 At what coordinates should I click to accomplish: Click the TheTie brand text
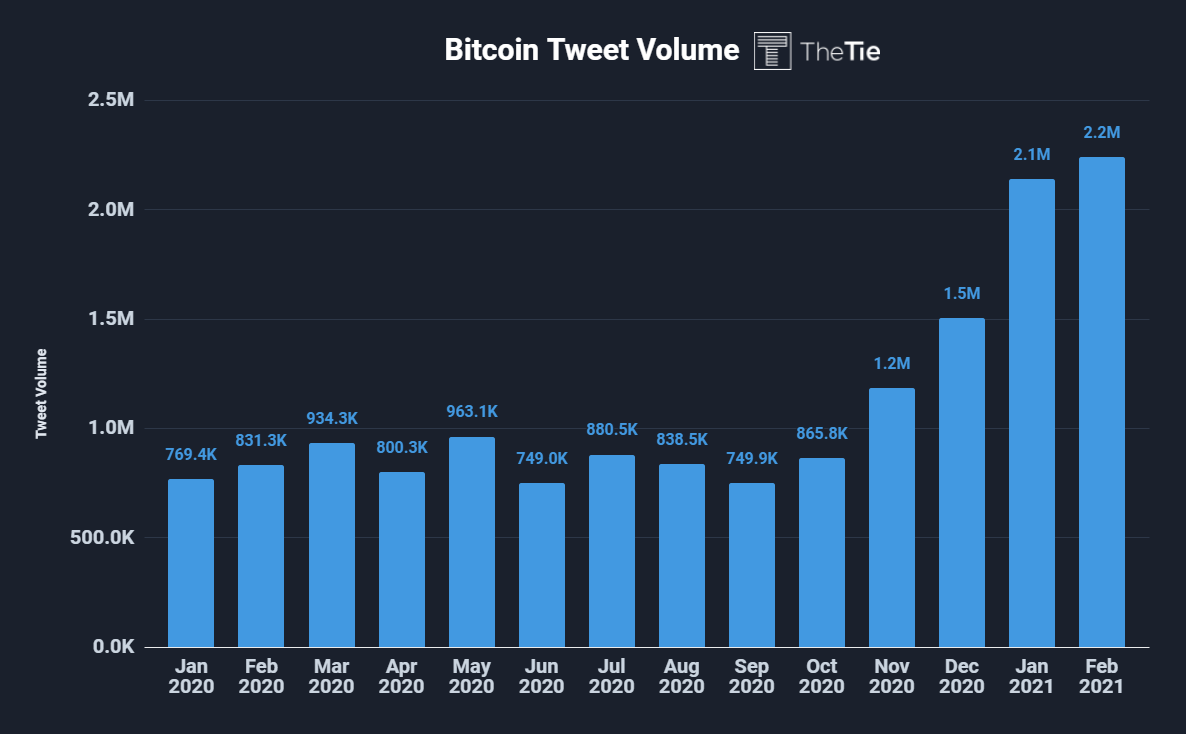coord(840,51)
